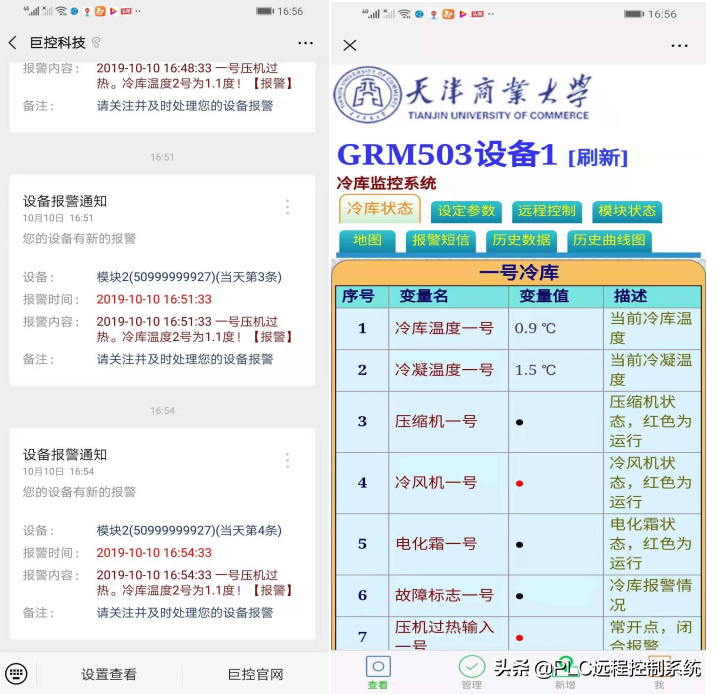Open the 报警短信 tab
The width and height of the screenshot is (718, 694).
tap(441, 240)
